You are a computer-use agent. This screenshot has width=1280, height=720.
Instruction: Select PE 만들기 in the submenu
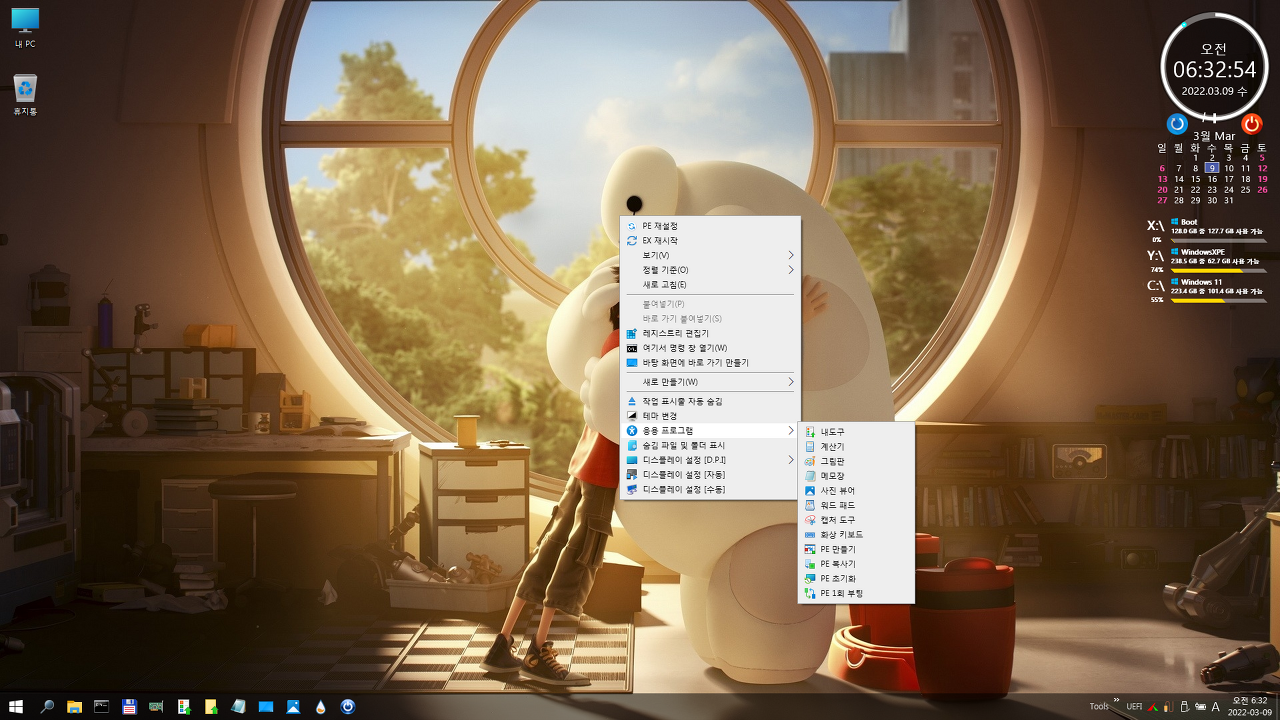(x=856, y=549)
